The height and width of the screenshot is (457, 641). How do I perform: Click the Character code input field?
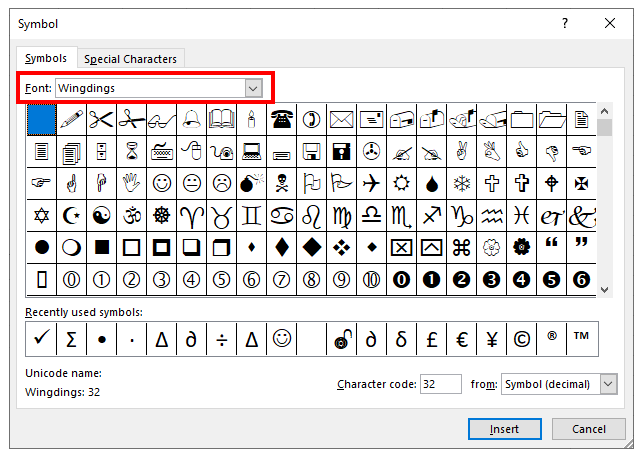point(440,384)
